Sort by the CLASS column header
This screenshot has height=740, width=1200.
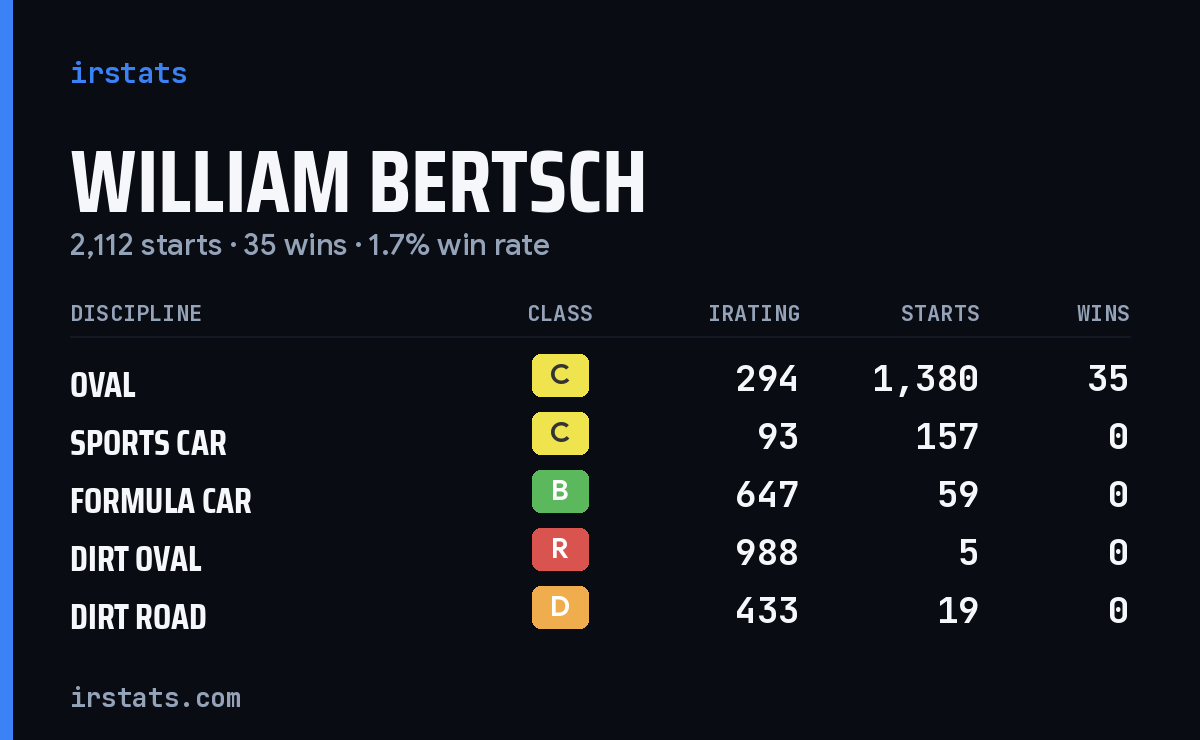[x=560, y=314]
